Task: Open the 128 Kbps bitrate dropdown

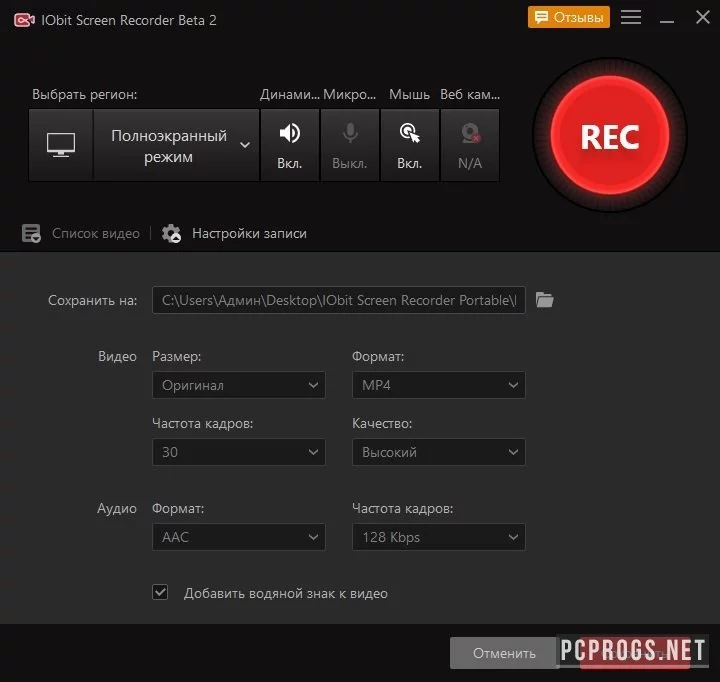Action: pos(439,537)
